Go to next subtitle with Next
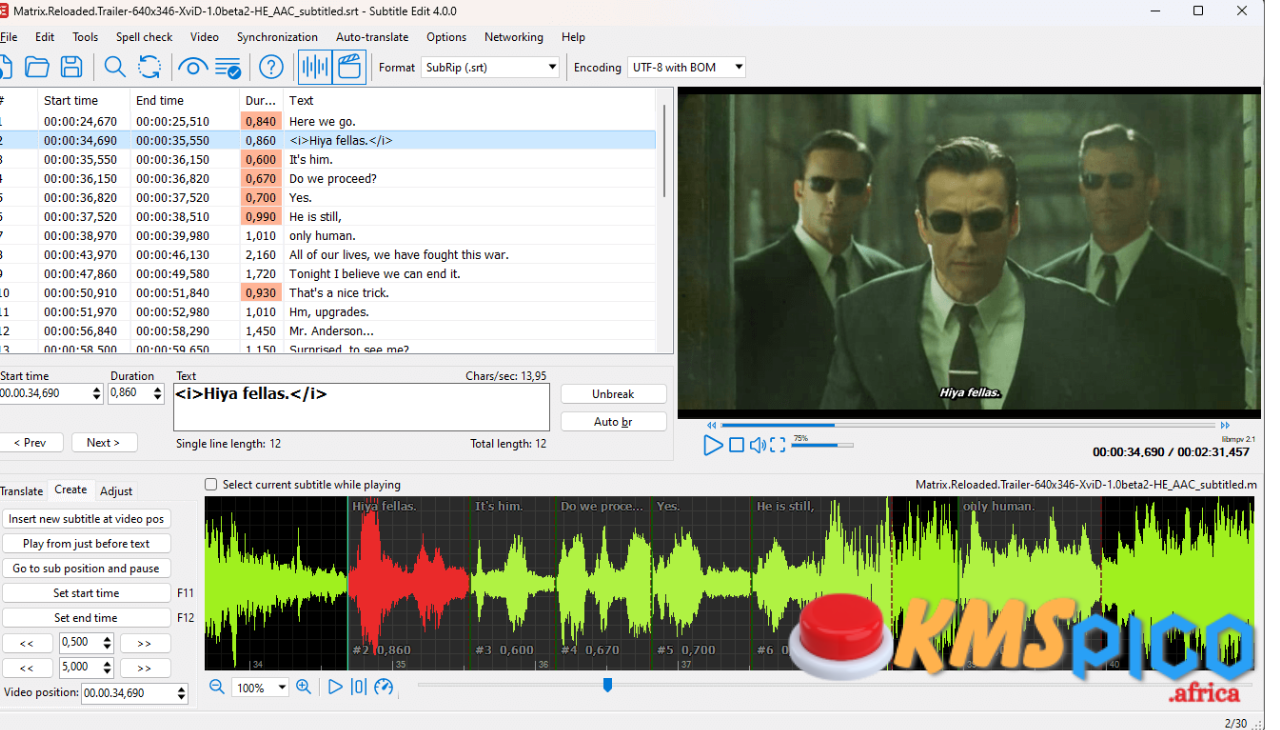The width and height of the screenshot is (1280, 730). [x=103, y=443]
